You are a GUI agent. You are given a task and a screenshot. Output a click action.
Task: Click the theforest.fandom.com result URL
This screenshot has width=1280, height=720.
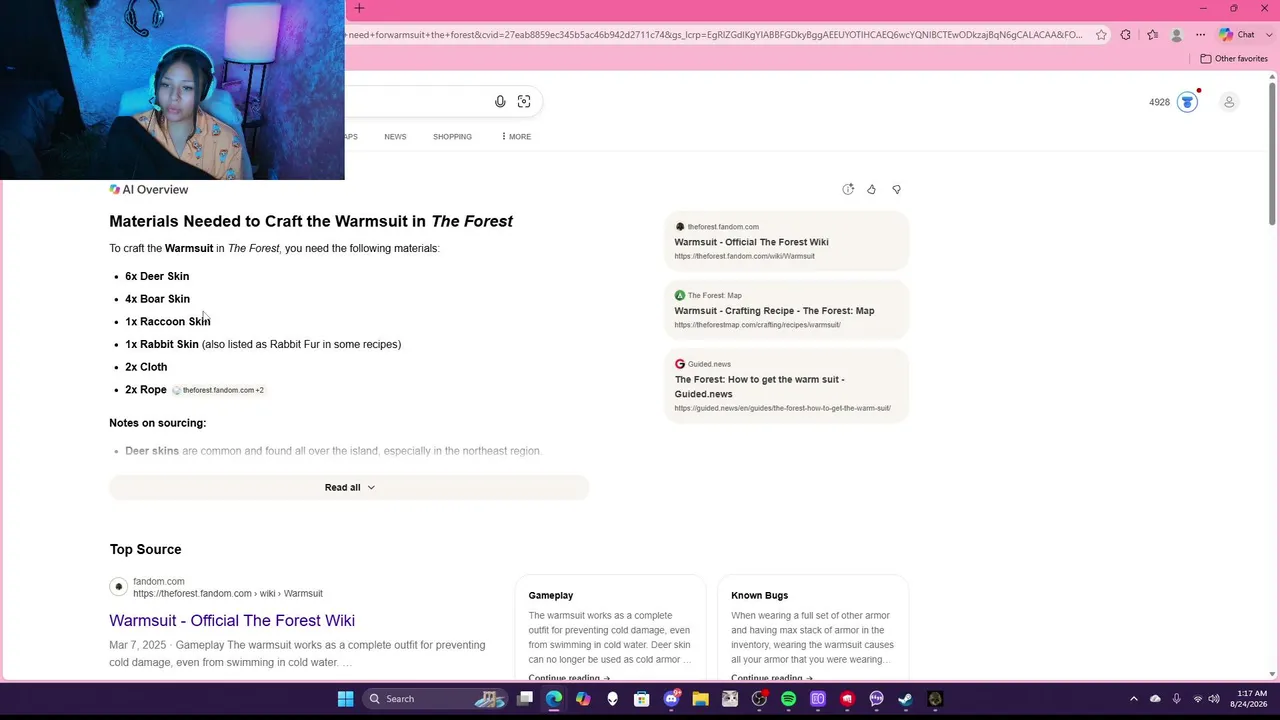[228, 594]
